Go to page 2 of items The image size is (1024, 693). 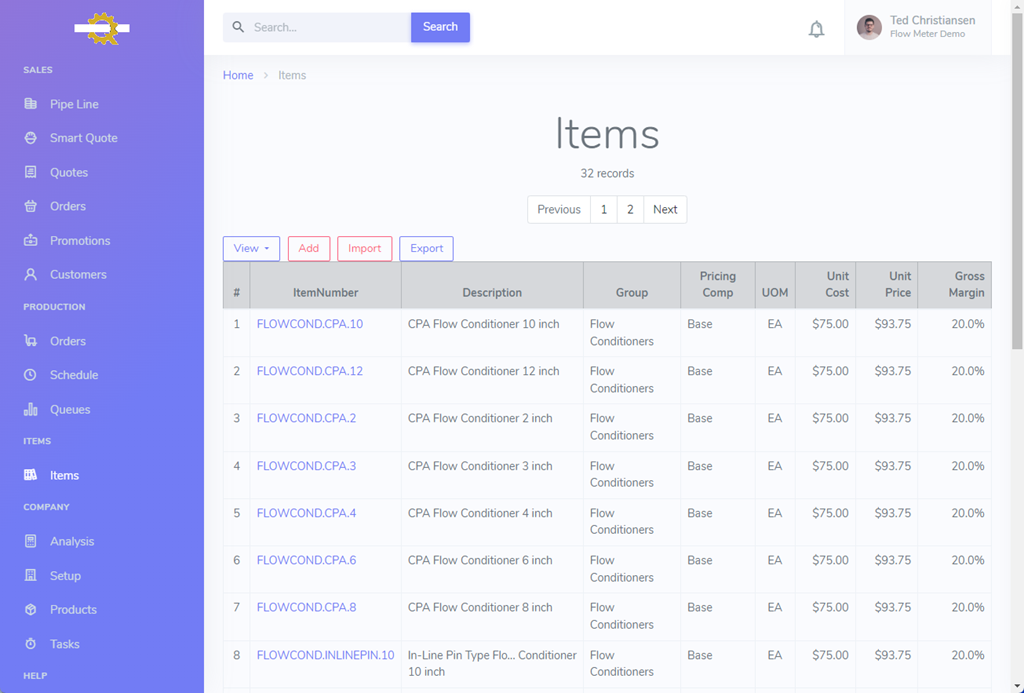point(630,210)
